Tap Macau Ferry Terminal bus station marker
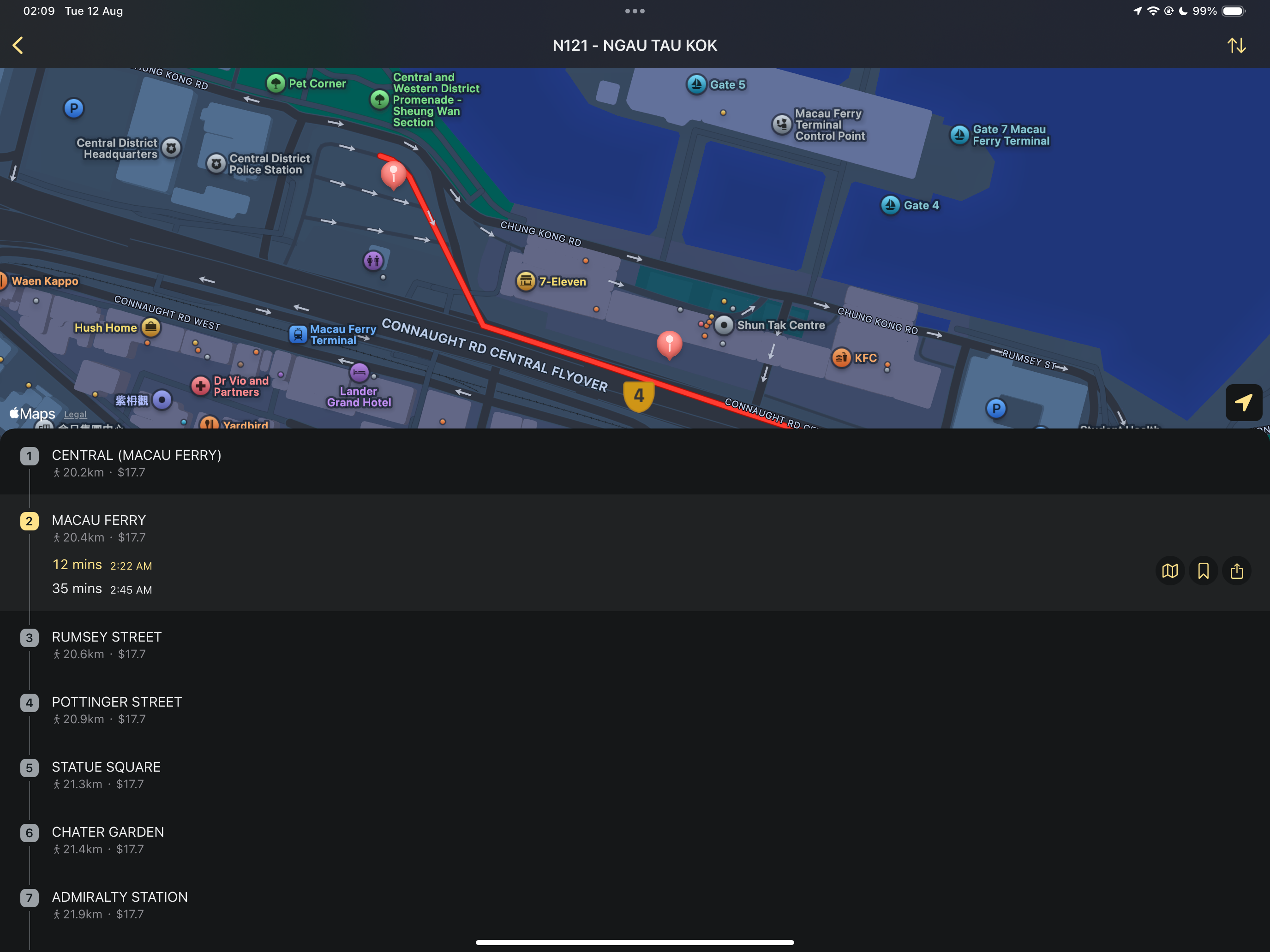The image size is (1270, 952). pyautogui.click(x=298, y=334)
